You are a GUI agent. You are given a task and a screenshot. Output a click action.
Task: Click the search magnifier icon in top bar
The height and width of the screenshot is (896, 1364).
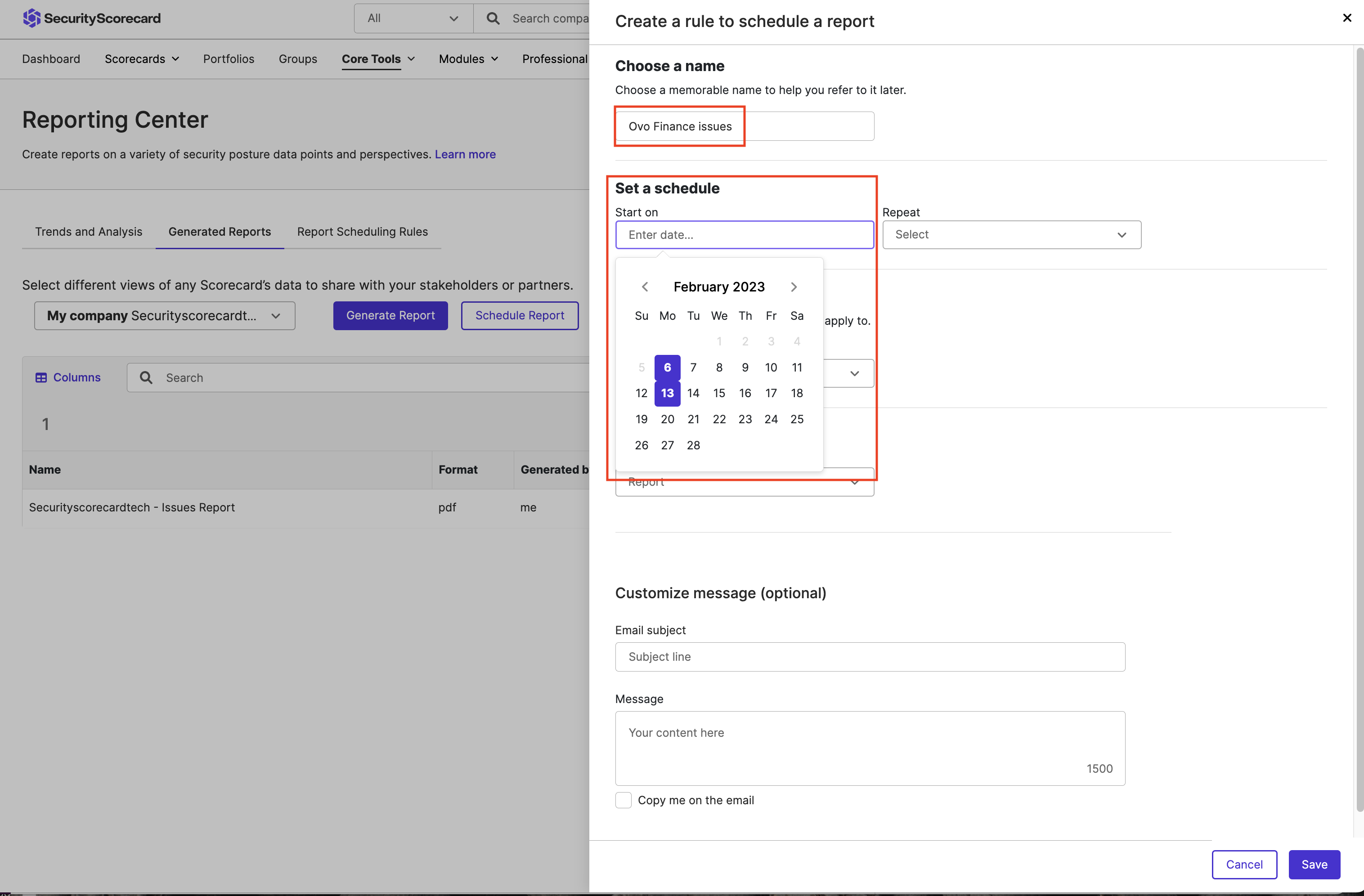coord(492,18)
